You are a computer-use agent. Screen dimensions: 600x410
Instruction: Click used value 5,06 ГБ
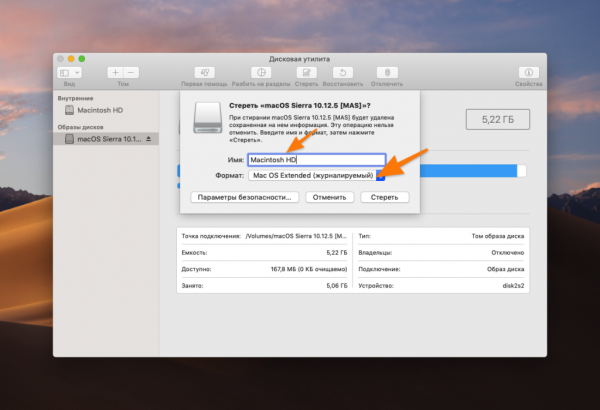337,286
